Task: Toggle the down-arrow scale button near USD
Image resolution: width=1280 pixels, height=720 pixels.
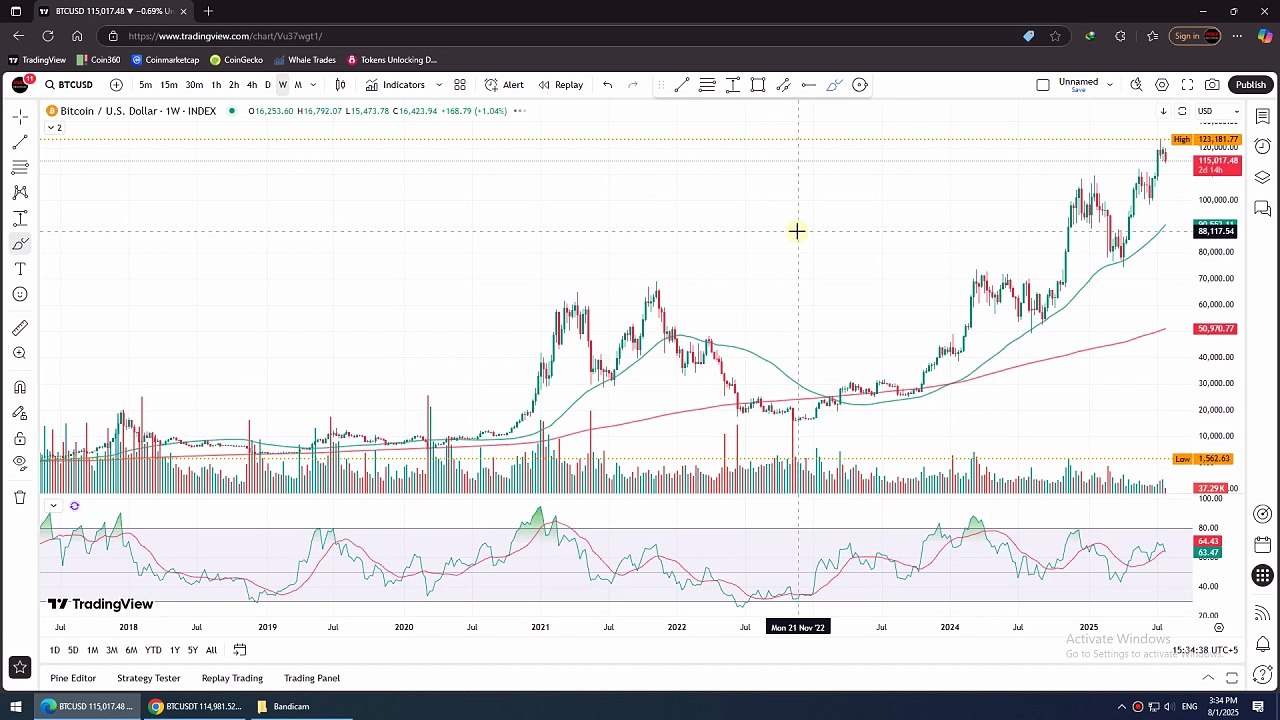Action: click(1163, 111)
